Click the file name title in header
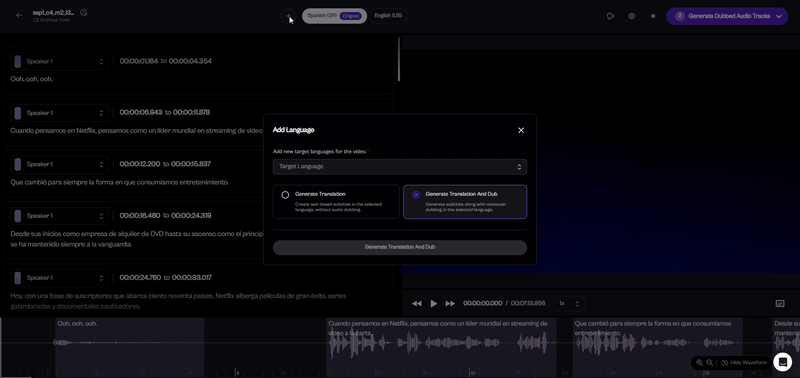 (53, 12)
